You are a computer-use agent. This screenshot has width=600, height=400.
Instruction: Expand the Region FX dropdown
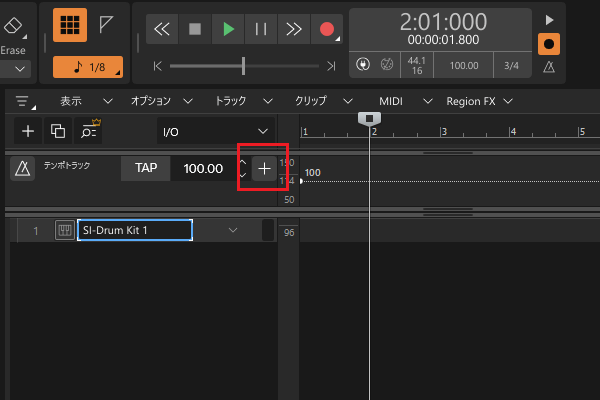[480, 101]
